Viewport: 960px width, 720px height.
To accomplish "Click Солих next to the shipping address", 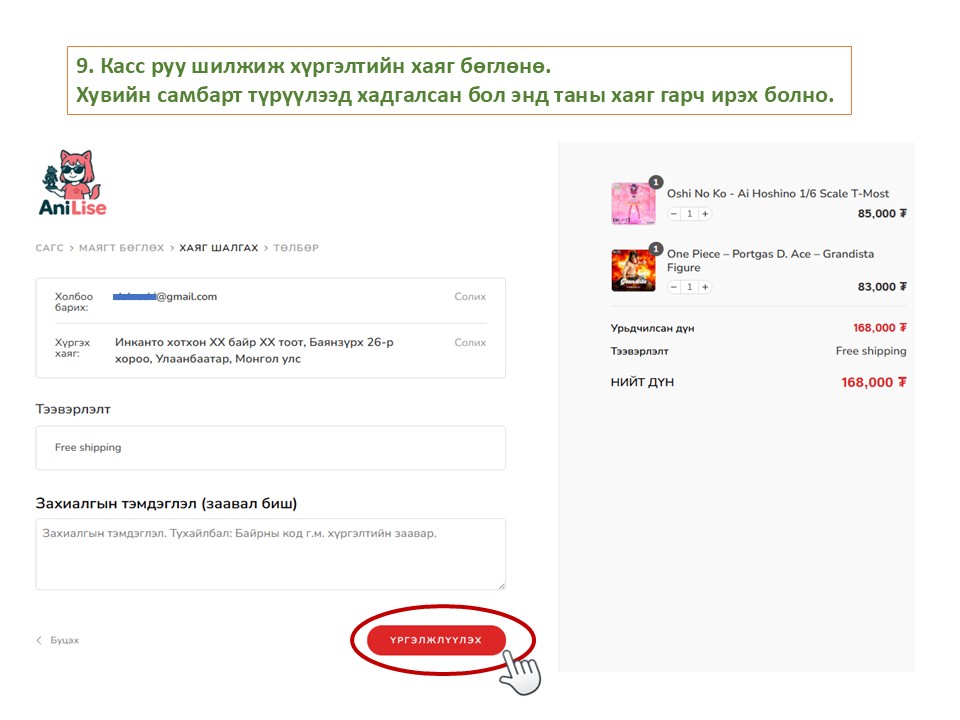I will pos(470,343).
